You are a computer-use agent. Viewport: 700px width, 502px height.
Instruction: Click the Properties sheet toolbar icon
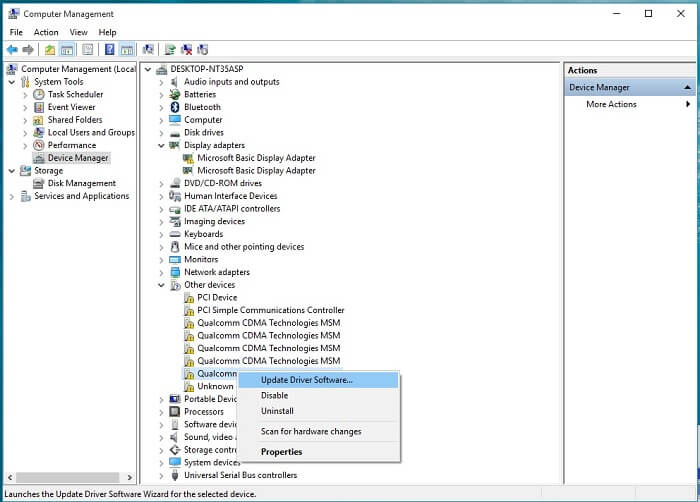tap(88, 50)
